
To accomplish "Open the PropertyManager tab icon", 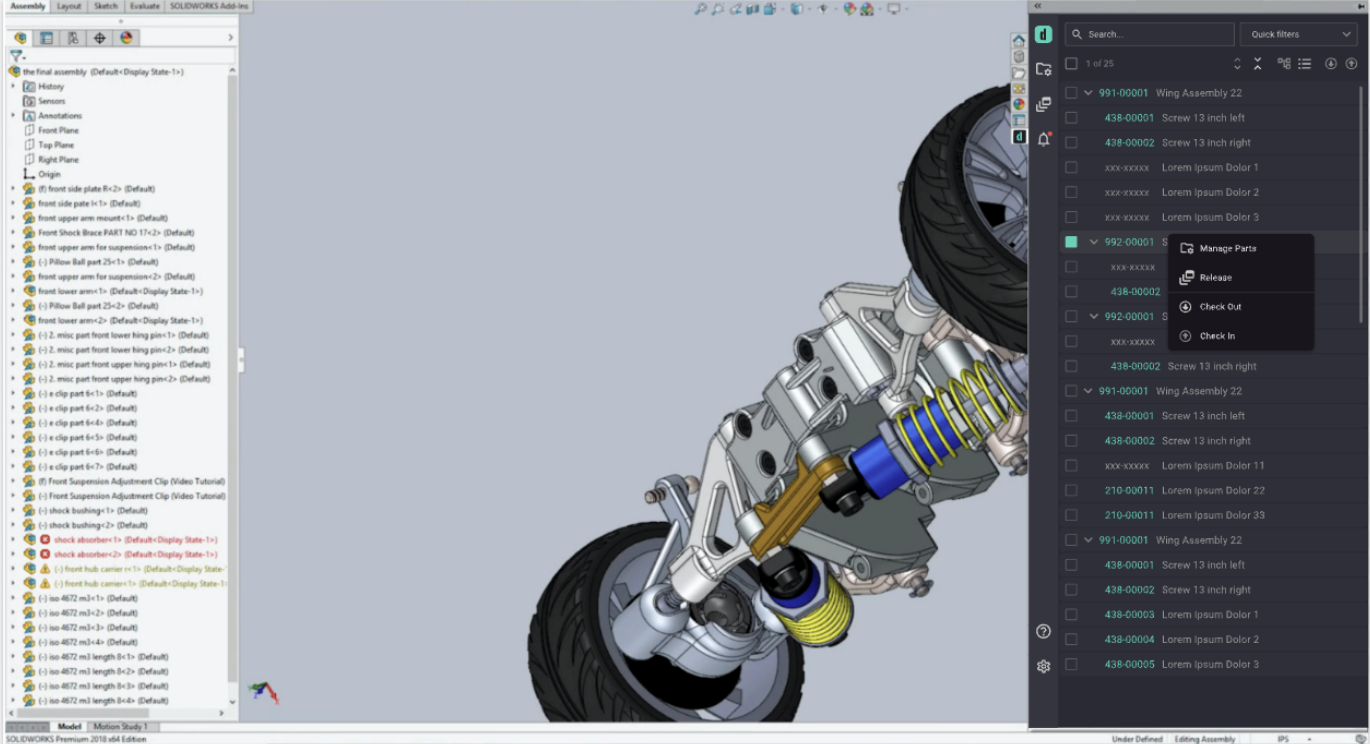I will click(x=46, y=38).
